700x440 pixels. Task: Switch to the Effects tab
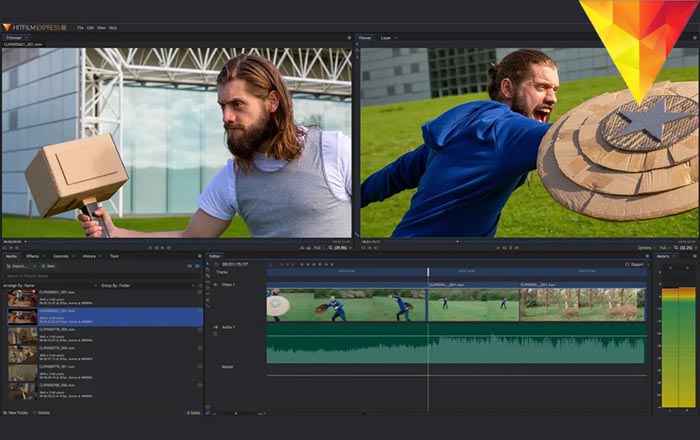(x=33, y=256)
